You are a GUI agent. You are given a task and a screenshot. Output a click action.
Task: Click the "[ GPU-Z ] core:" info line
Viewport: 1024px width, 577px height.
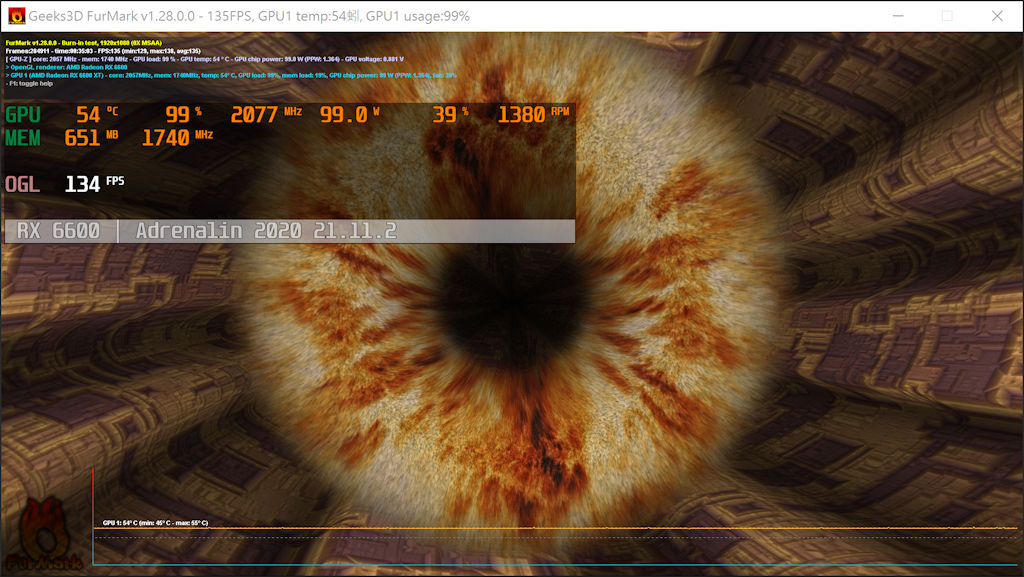(204, 59)
